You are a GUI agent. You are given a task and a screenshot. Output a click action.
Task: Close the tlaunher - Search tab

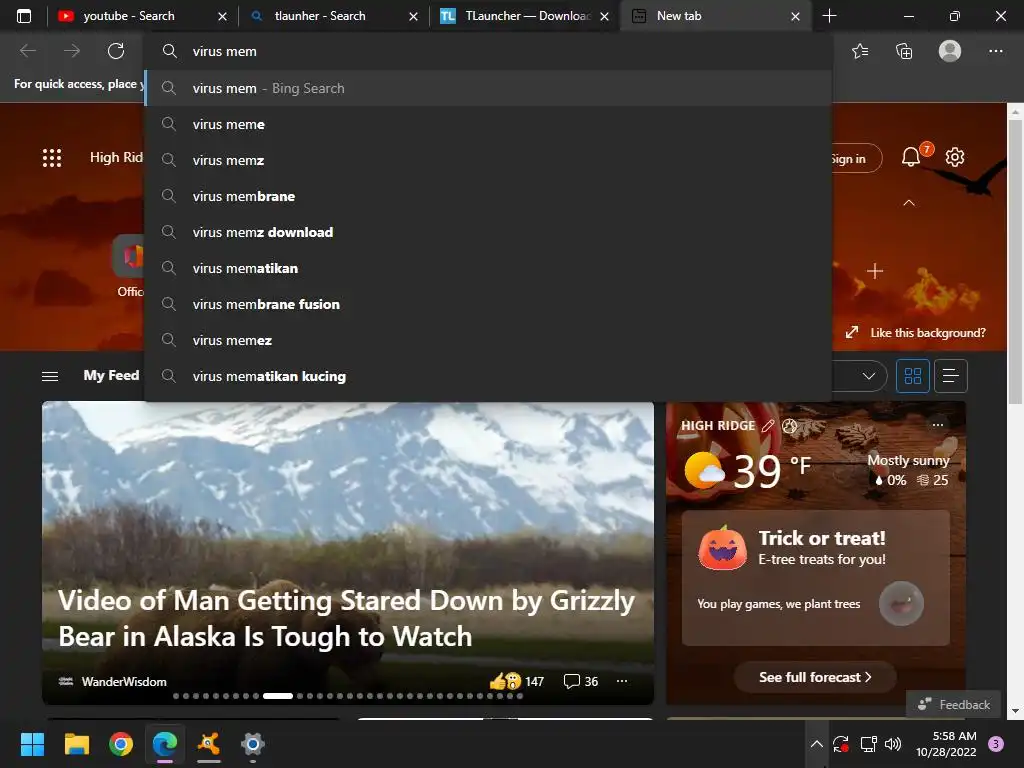coord(413,16)
